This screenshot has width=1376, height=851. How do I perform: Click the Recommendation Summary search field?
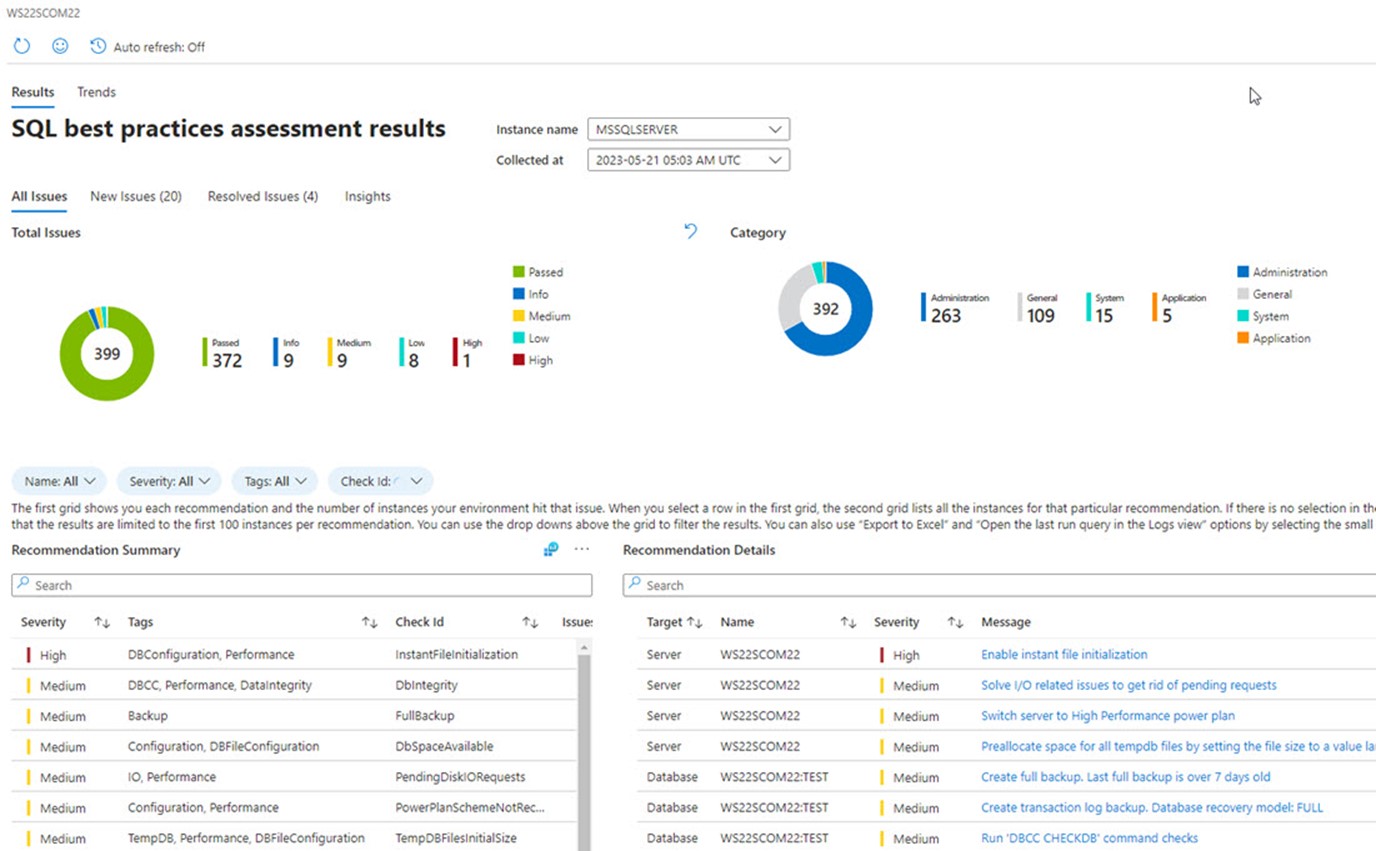(x=301, y=585)
